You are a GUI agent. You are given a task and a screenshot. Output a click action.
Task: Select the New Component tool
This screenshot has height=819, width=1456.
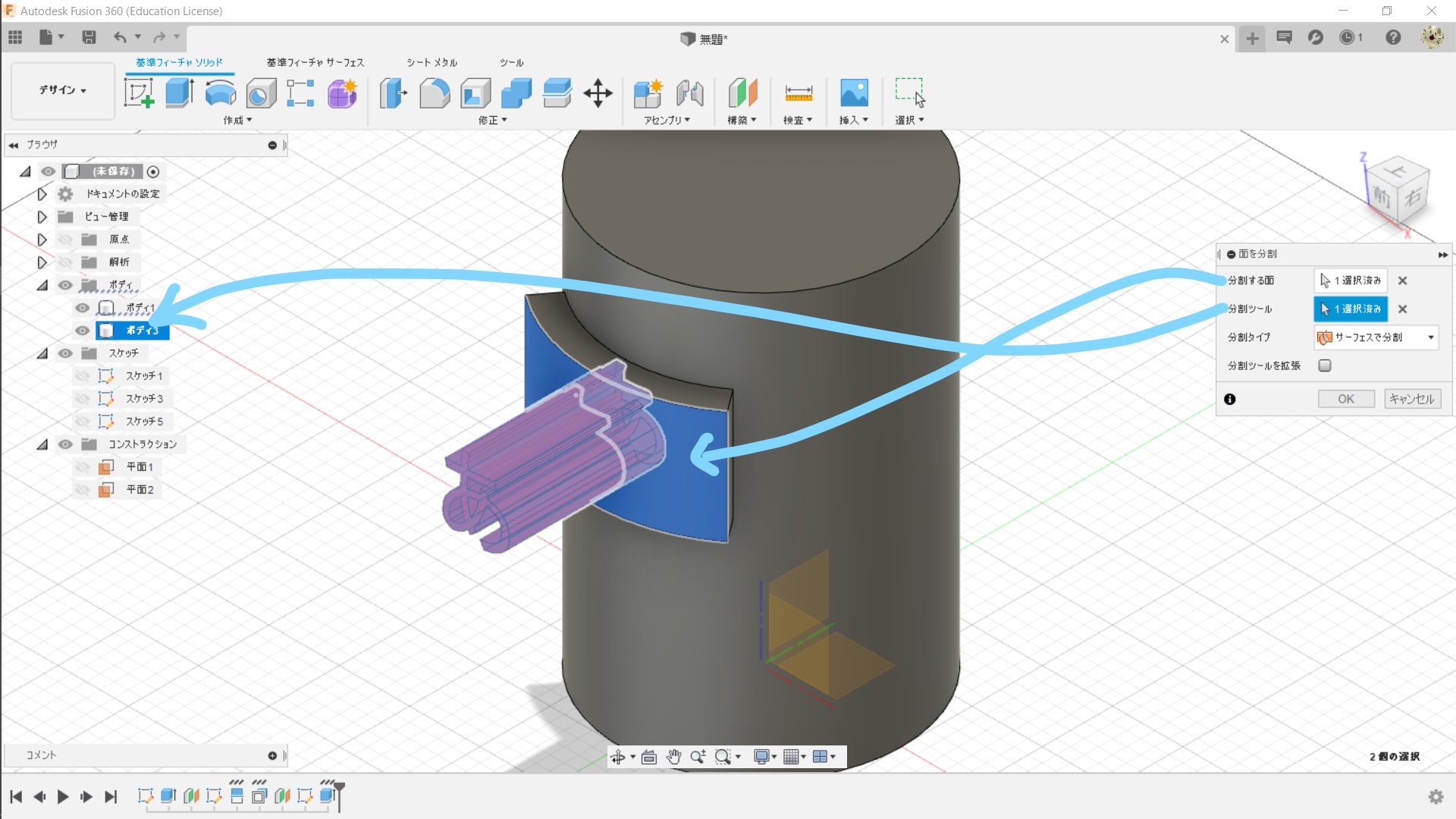[648, 93]
